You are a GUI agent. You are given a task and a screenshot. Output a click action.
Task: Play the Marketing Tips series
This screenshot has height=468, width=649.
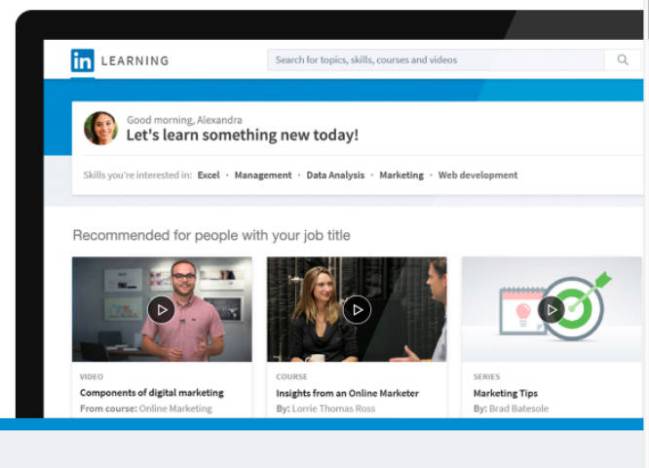(x=550, y=309)
